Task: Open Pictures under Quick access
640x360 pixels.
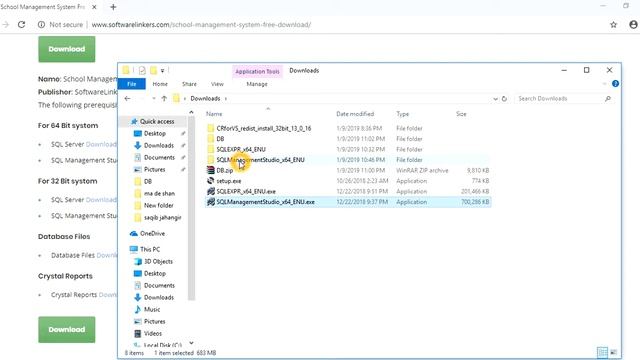Action: tap(154, 169)
